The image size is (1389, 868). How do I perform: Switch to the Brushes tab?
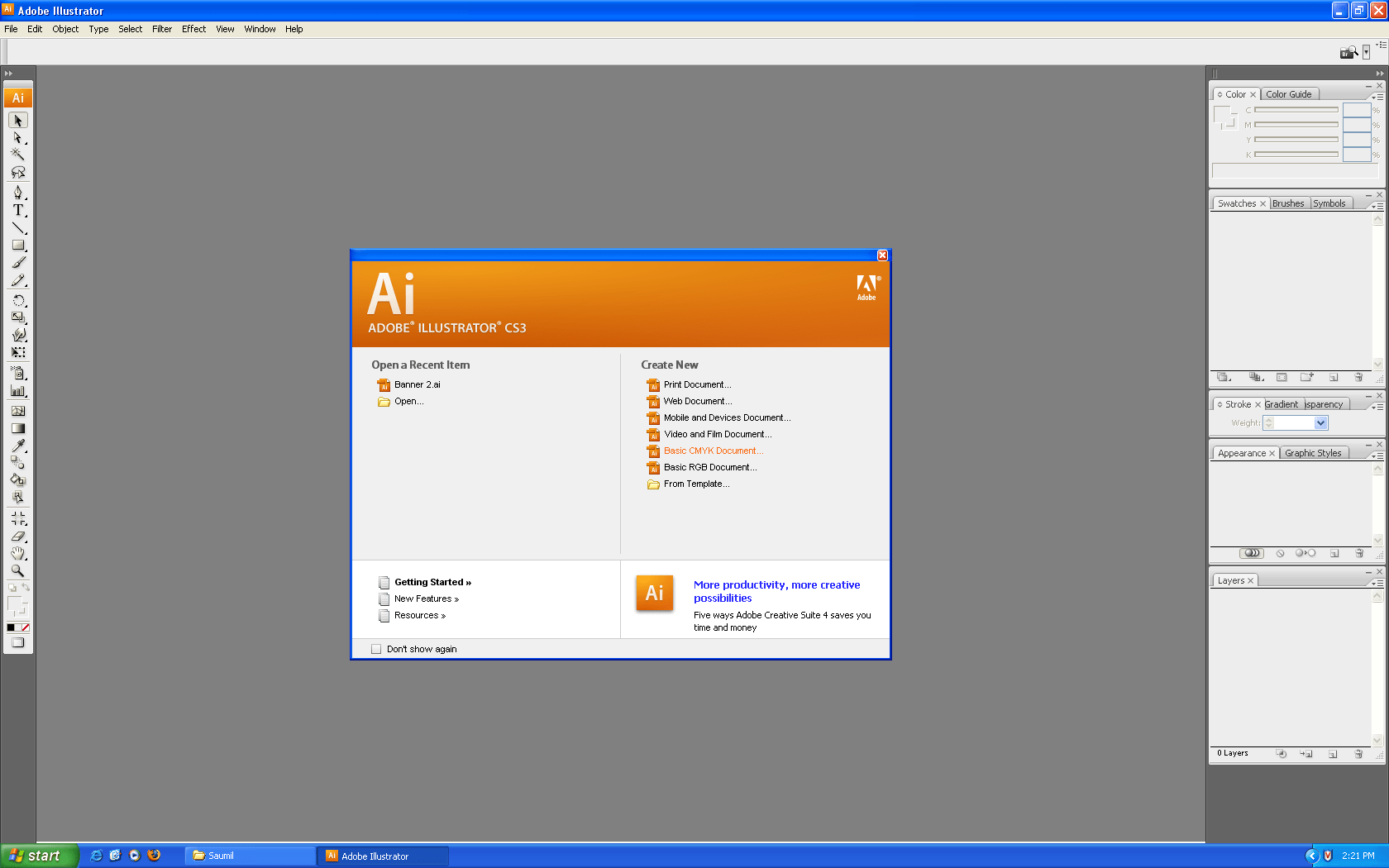tap(1288, 203)
